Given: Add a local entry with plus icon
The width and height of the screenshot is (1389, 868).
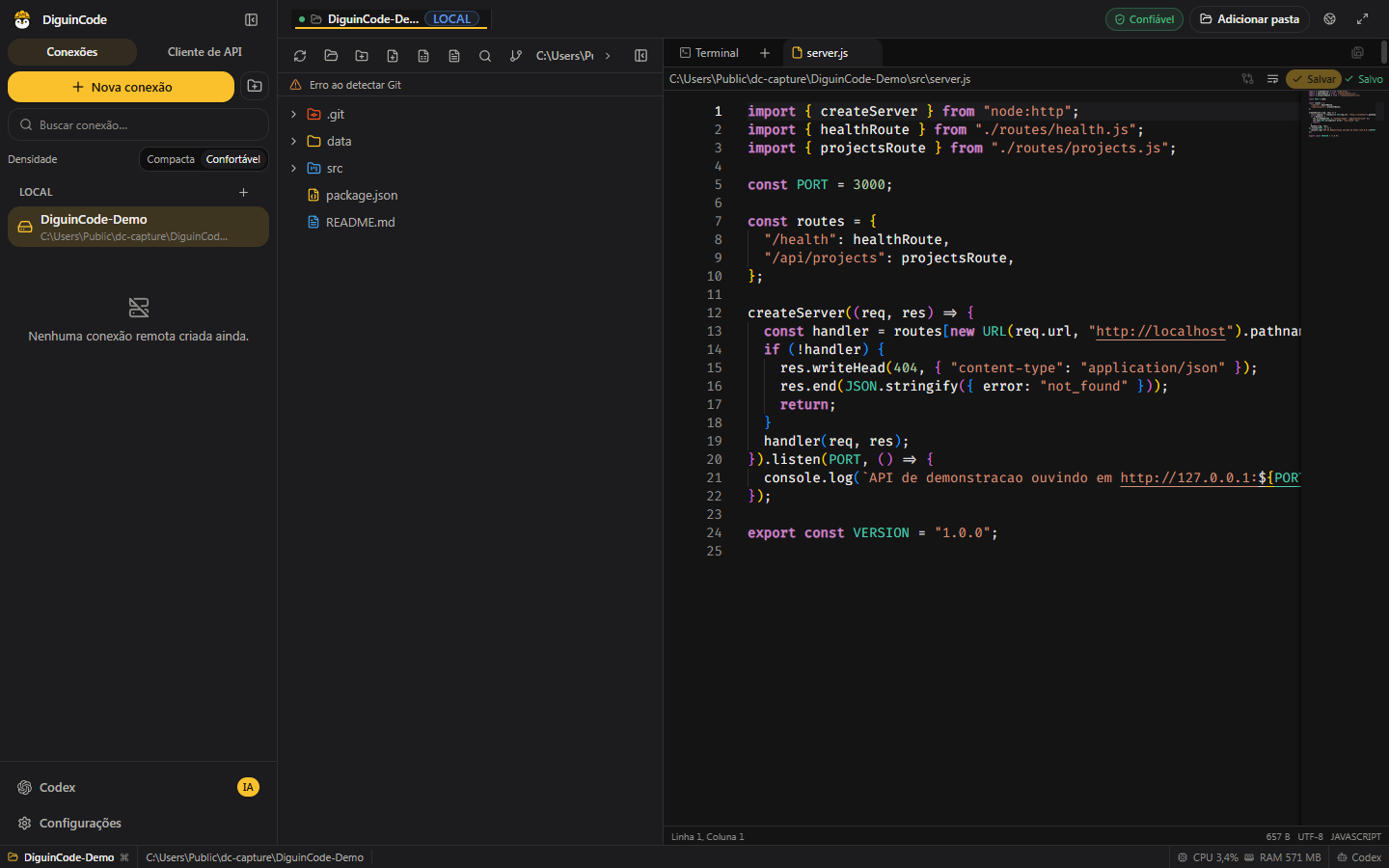Looking at the screenshot, I should 243,192.
